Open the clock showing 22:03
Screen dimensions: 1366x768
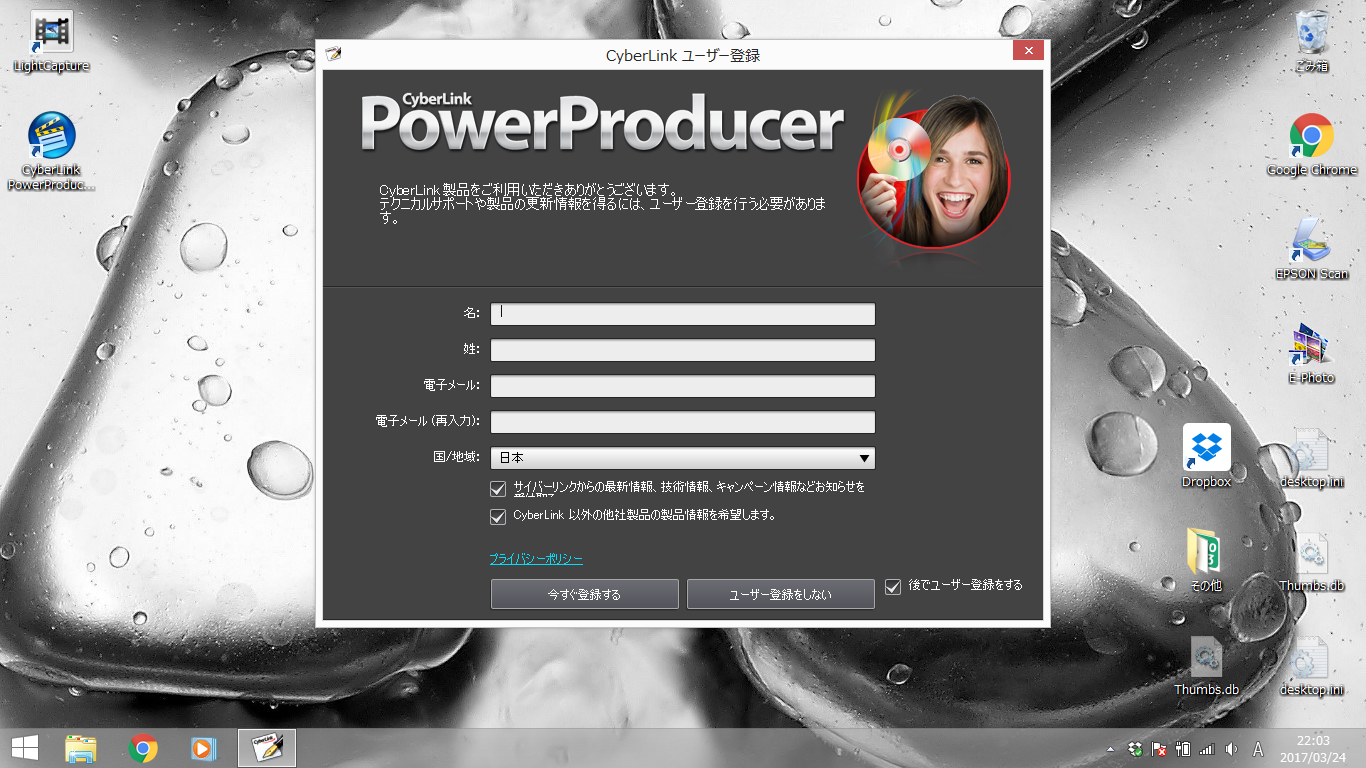click(x=1313, y=748)
